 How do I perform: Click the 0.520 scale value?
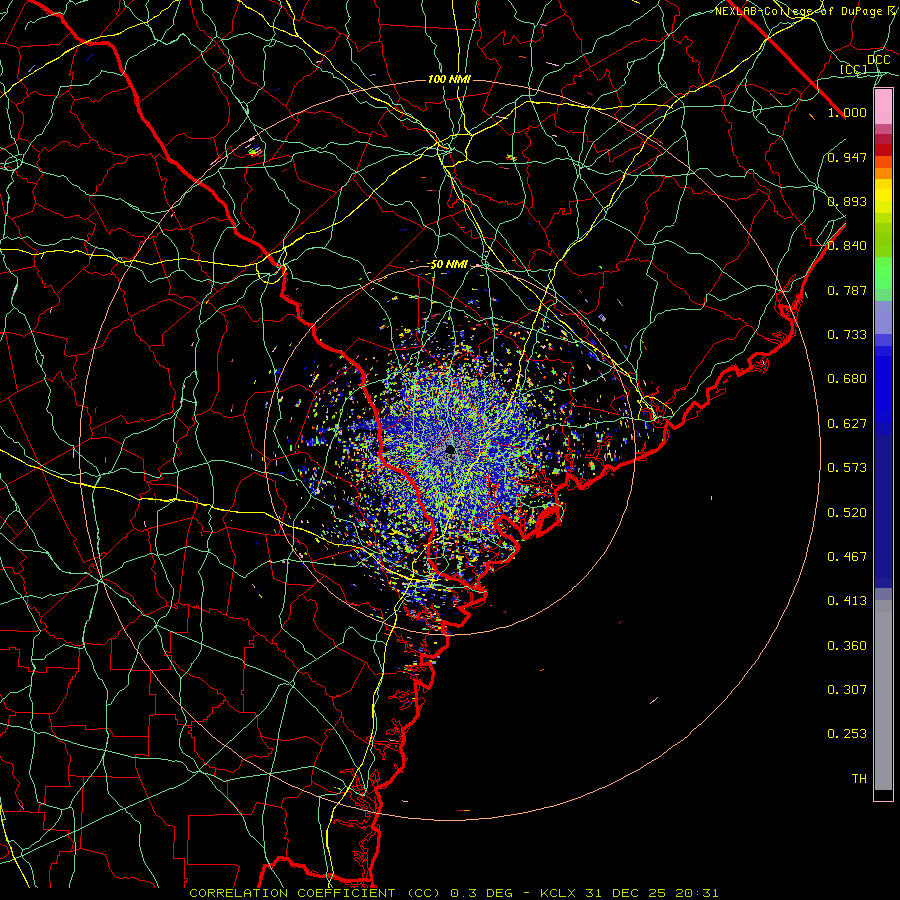pos(847,512)
